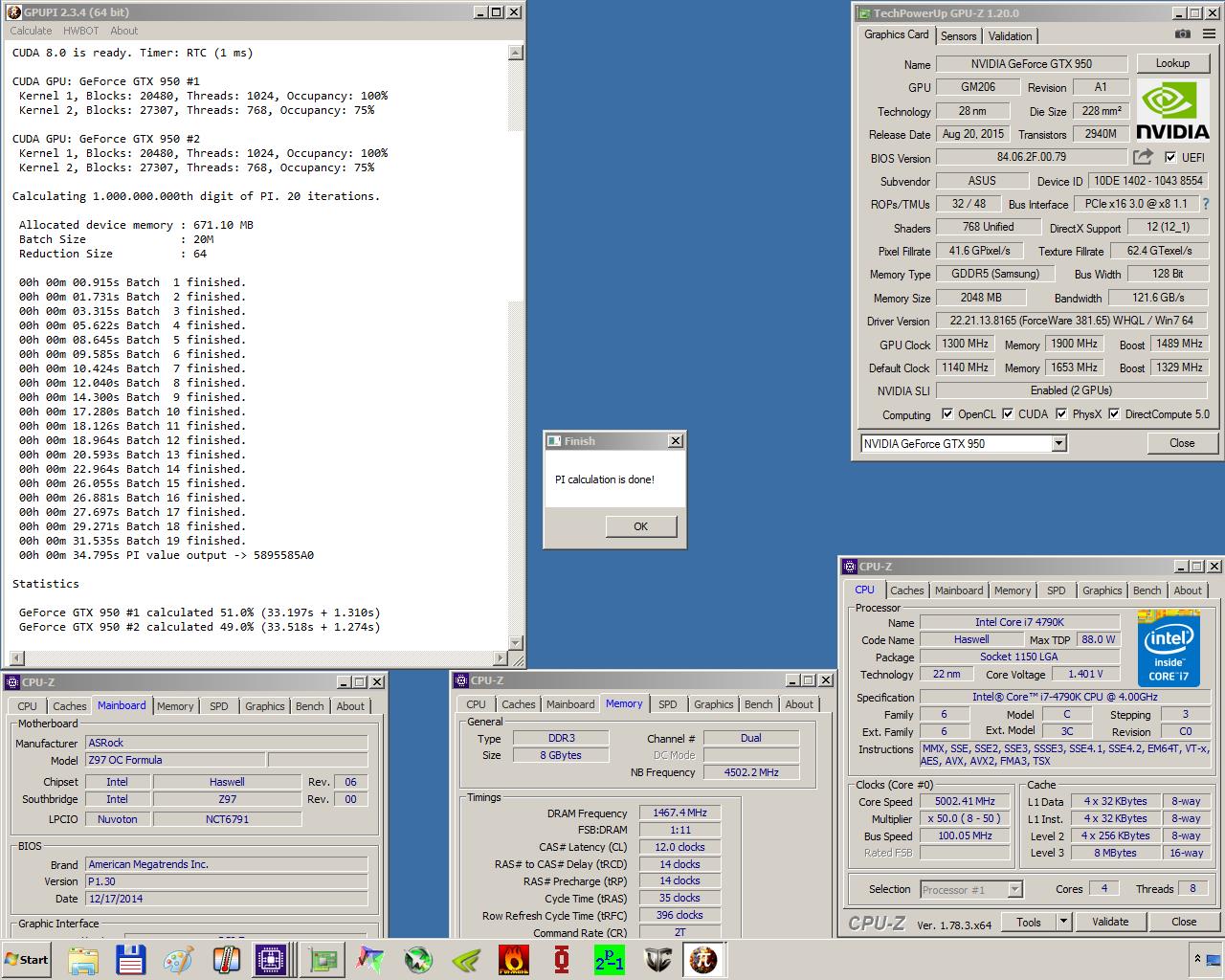Toggle the DirectCompute 5.0 checkbox
The height and width of the screenshot is (980, 1225).
tap(1114, 413)
